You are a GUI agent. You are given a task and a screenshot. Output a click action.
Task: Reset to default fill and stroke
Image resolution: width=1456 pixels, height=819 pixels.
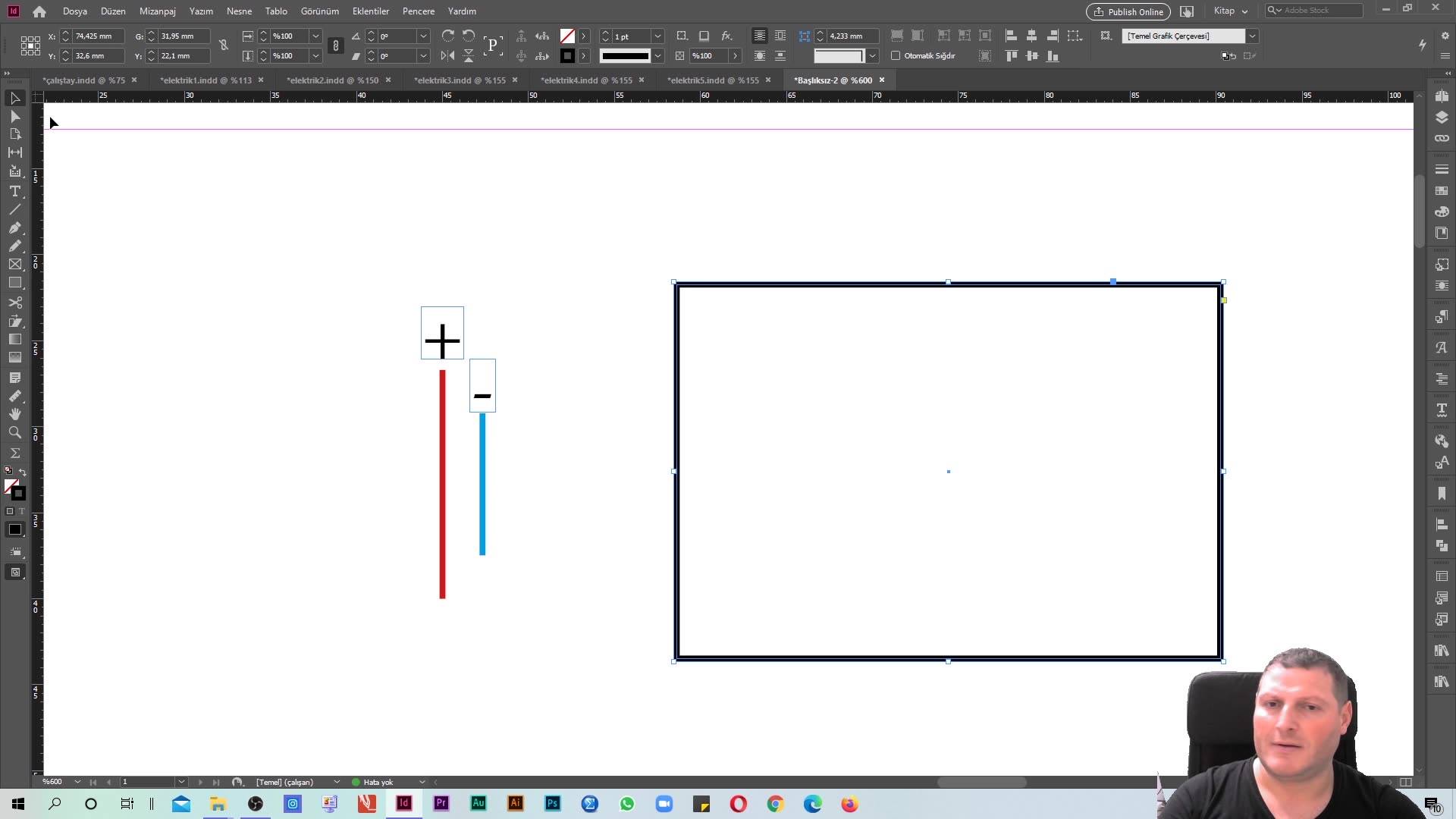pyautogui.click(x=8, y=471)
